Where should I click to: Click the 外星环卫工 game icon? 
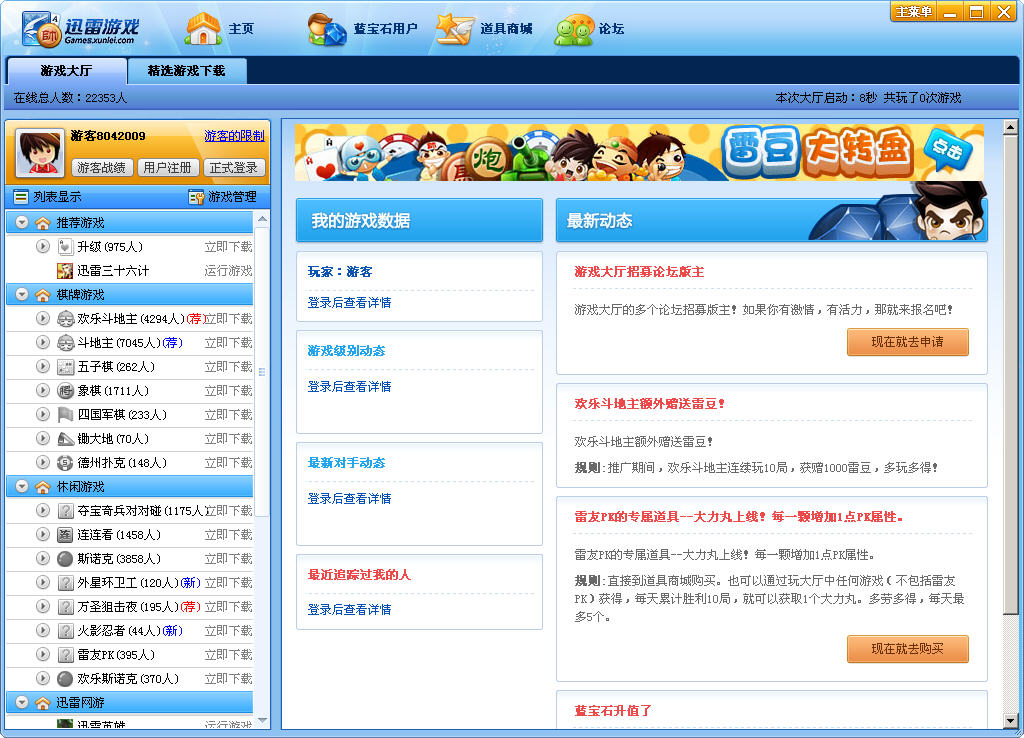click(65, 583)
